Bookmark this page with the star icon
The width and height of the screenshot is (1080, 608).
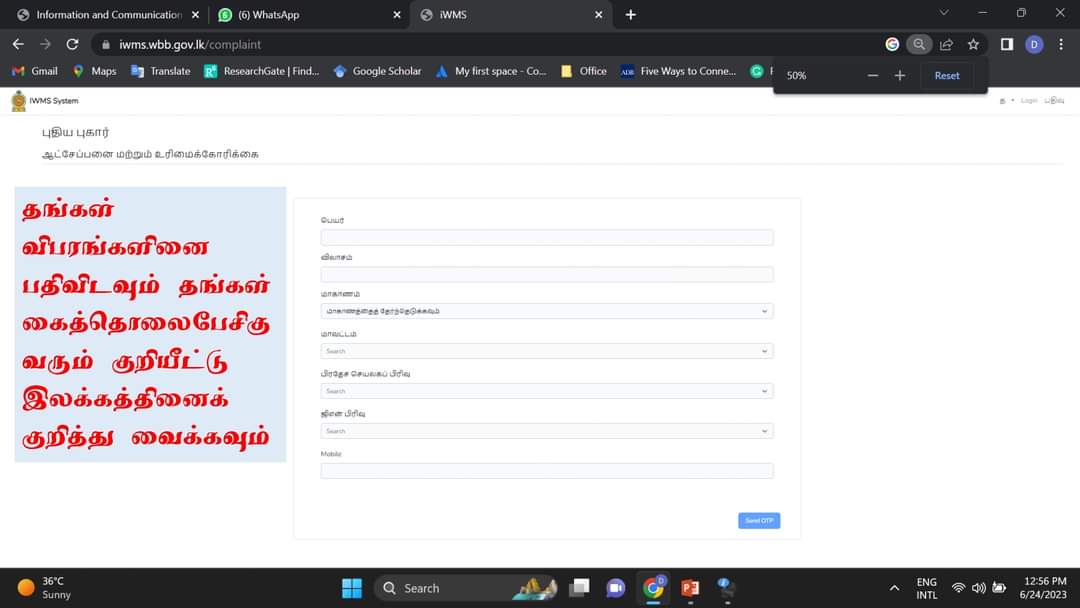[973, 44]
